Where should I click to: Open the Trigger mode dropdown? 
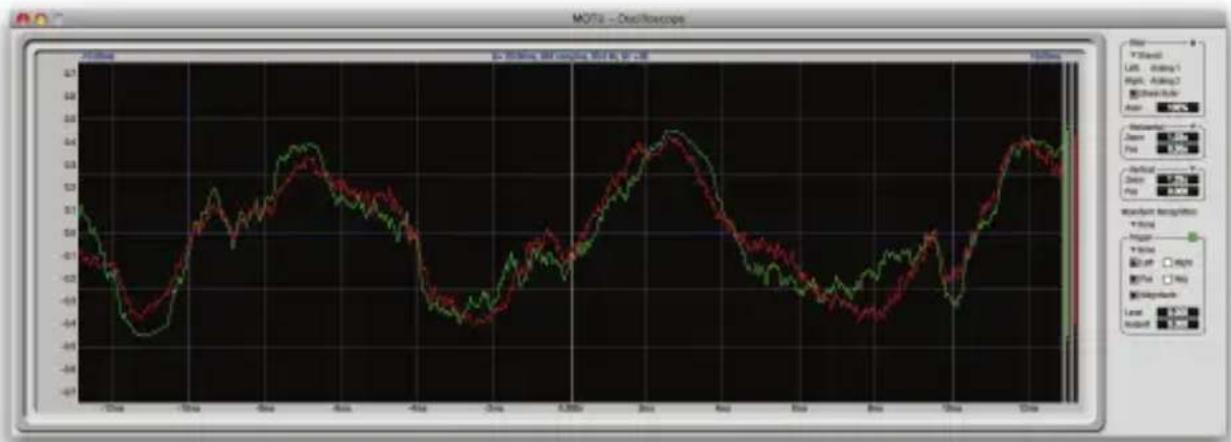click(x=1144, y=250)
